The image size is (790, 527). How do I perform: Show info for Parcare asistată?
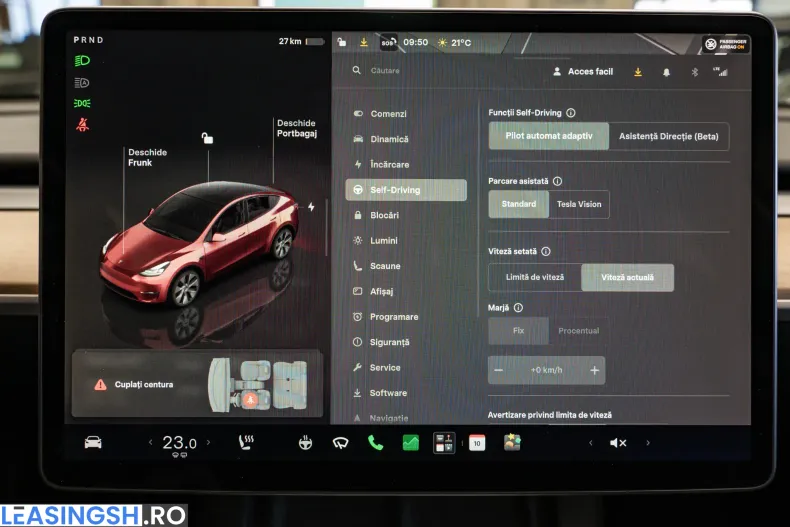(x=557, y=181)
